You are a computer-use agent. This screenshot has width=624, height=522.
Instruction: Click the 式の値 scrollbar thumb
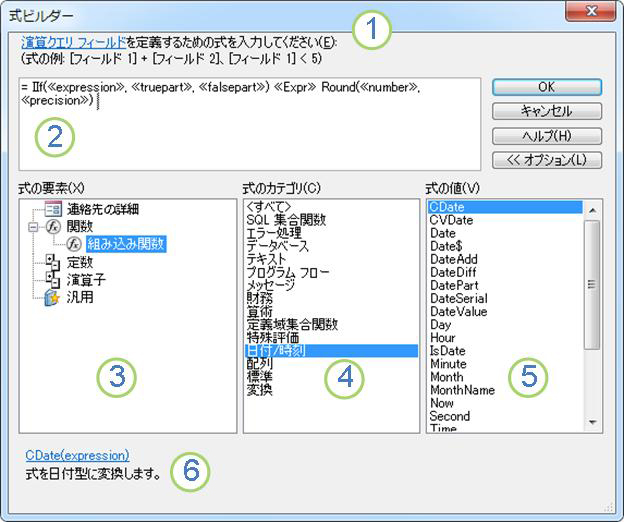click(592, 285)
